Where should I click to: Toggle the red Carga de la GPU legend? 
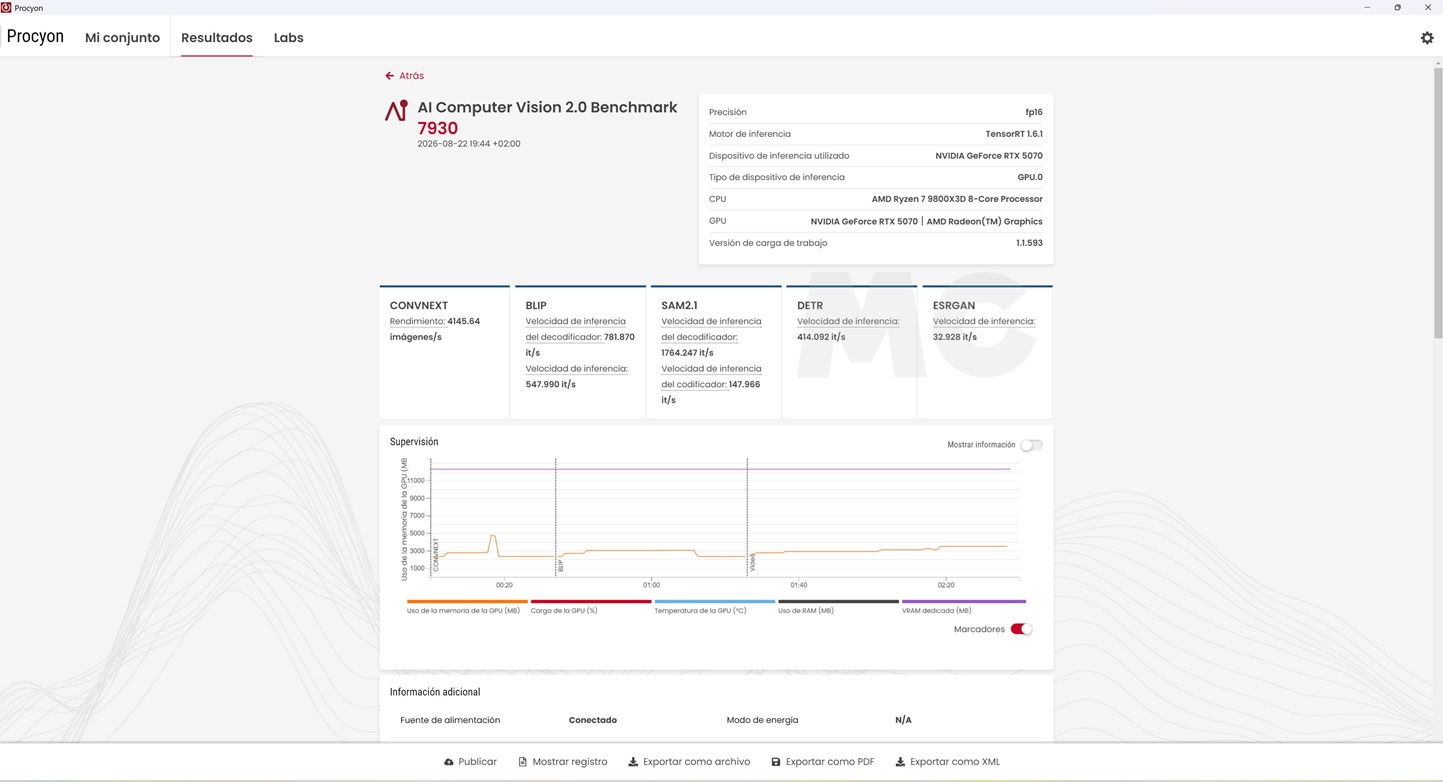tap(591, 602)
